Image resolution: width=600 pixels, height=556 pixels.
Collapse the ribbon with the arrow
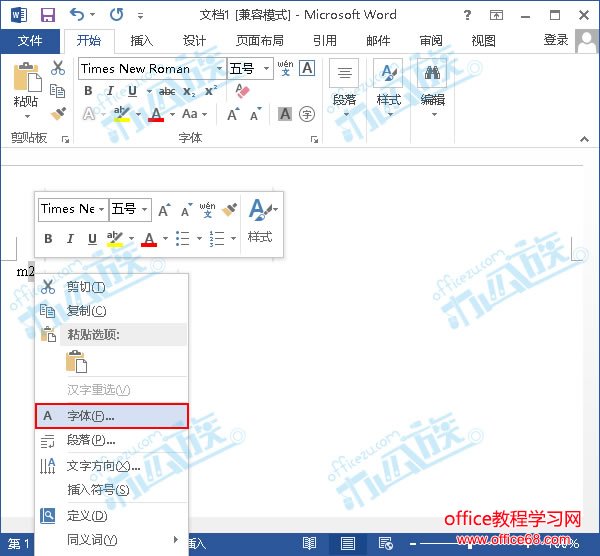point(584,139)
